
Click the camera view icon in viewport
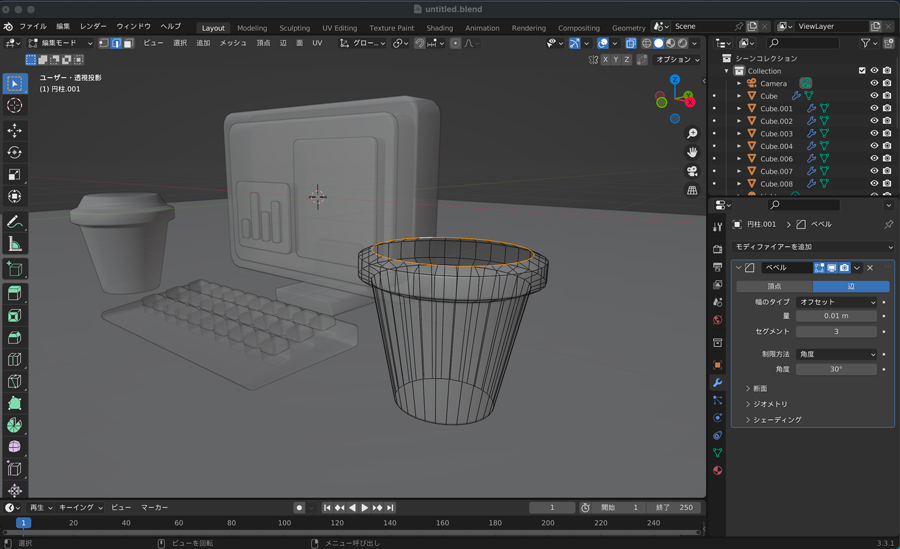(x=692, y=171)
